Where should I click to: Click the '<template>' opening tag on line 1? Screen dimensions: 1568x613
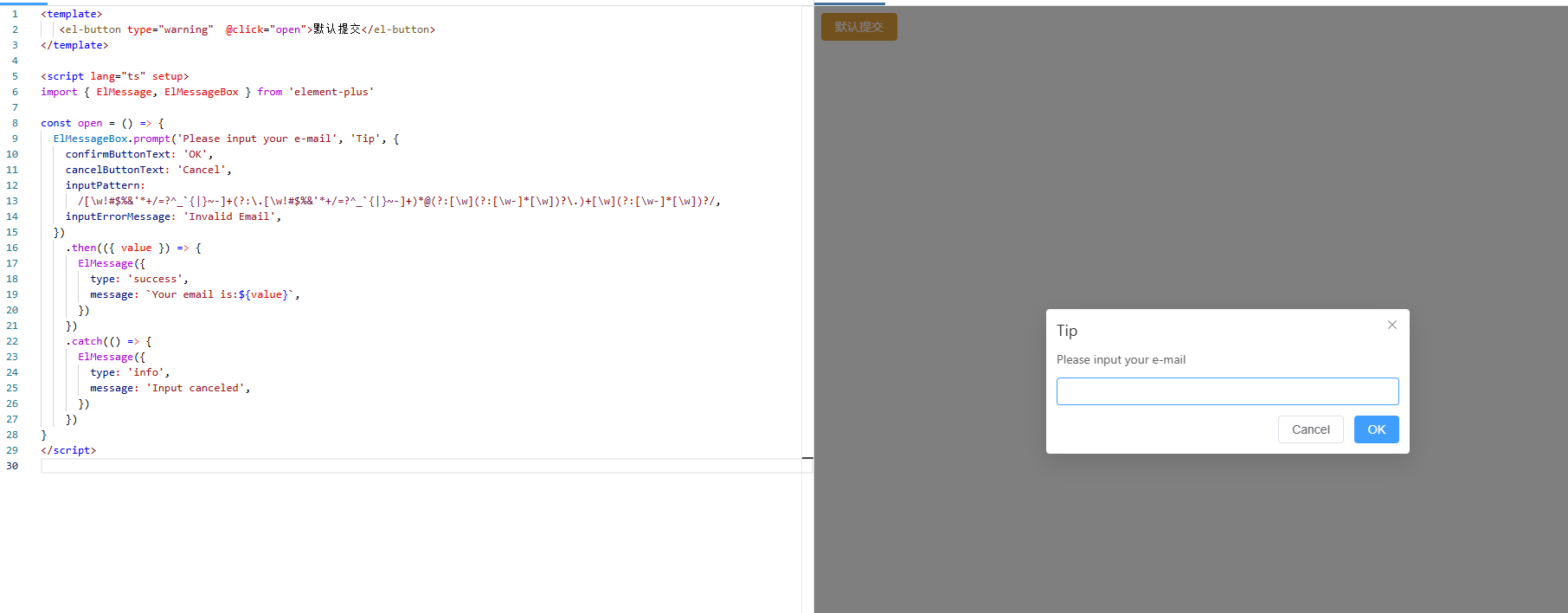pos(71,14)
